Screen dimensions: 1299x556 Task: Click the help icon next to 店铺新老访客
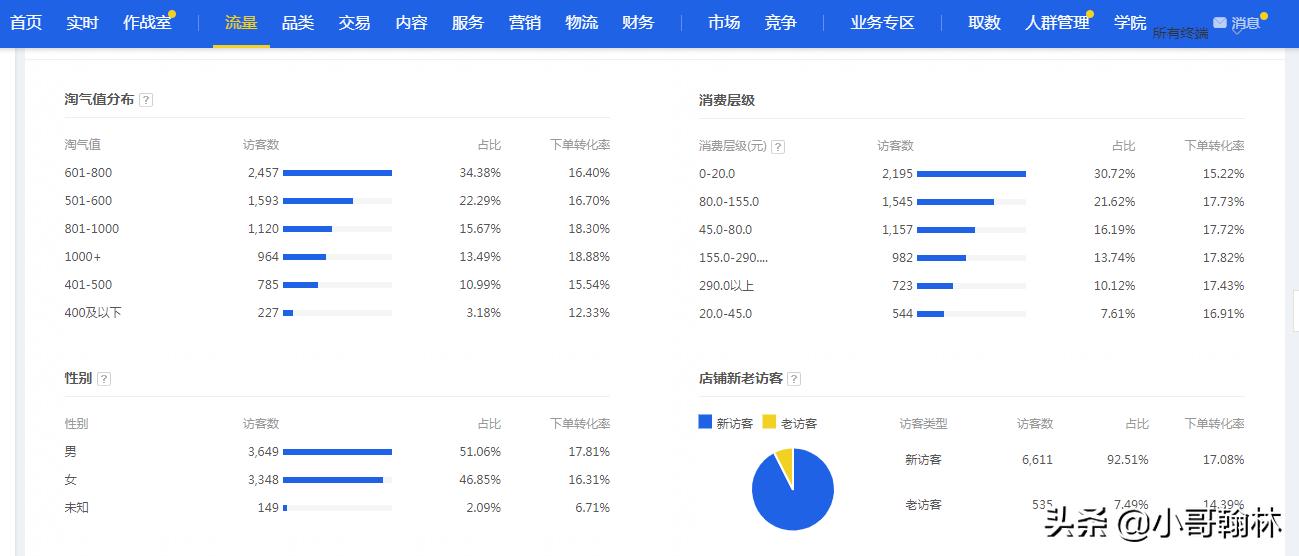click(794, 379)
